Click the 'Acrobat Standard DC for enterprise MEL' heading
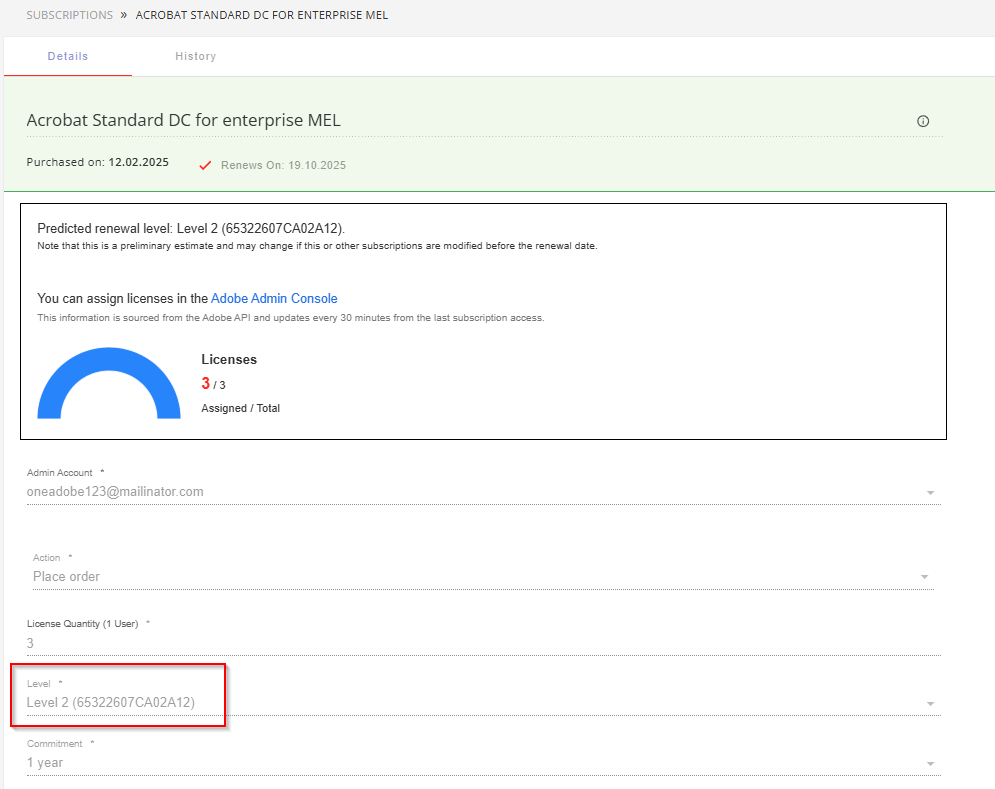The image size is (995, 789). [x=183, y=120]
